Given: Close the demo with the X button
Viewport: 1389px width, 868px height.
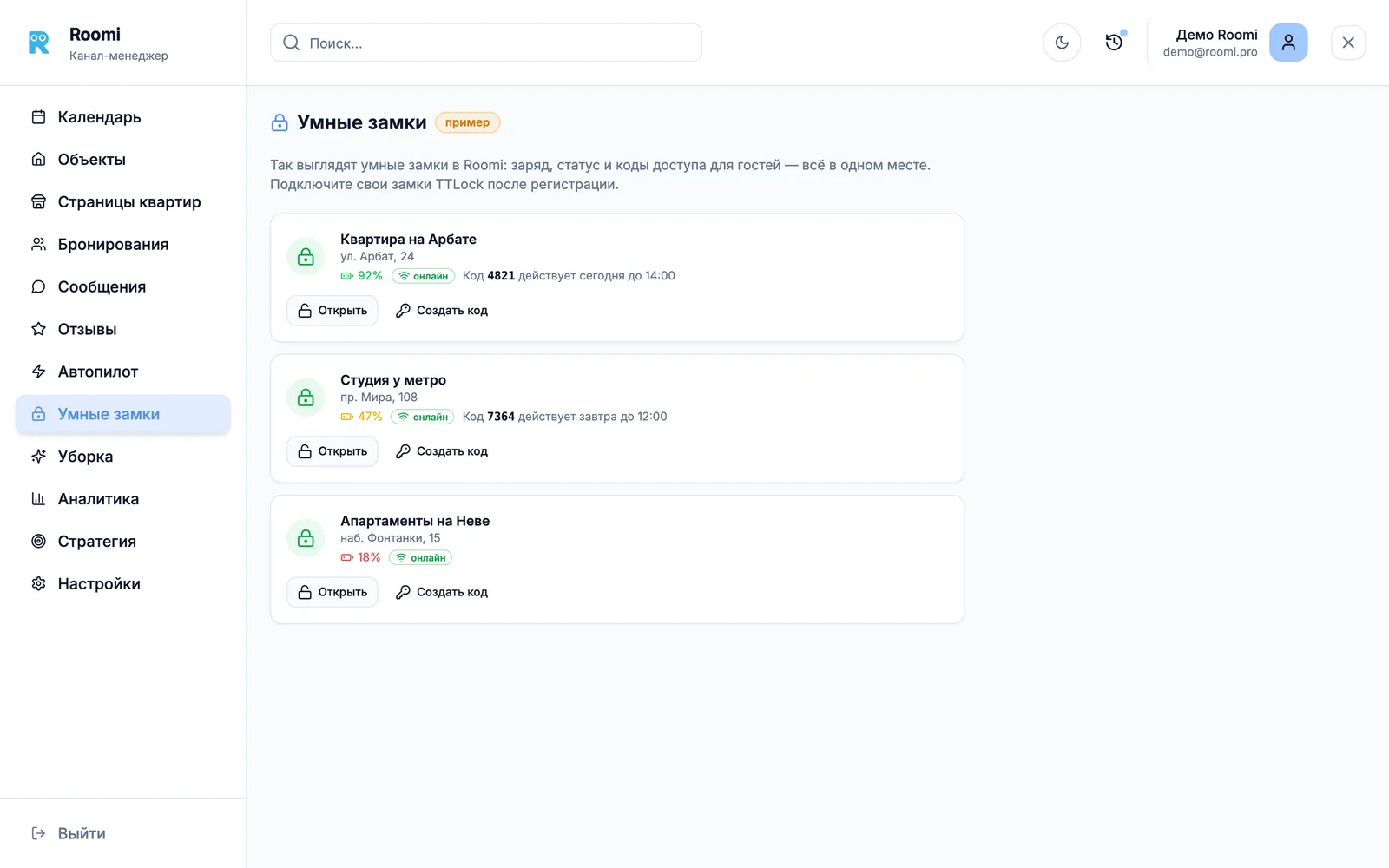Looking at the screenshot, I should 1348,43.
